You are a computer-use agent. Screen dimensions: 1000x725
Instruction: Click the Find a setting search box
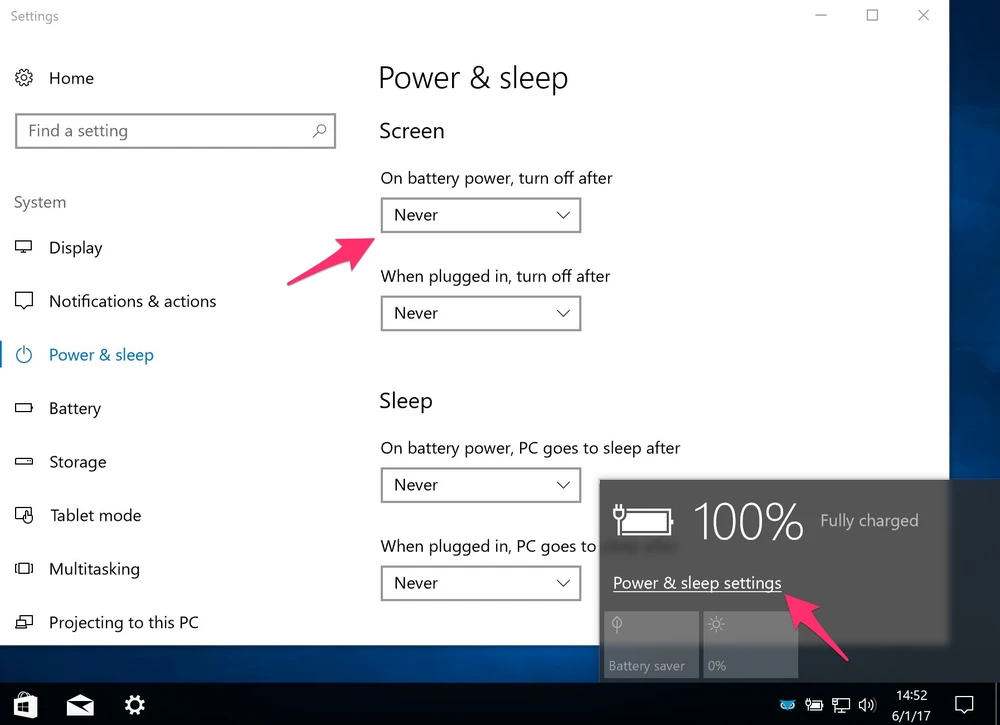pos(165,131)
